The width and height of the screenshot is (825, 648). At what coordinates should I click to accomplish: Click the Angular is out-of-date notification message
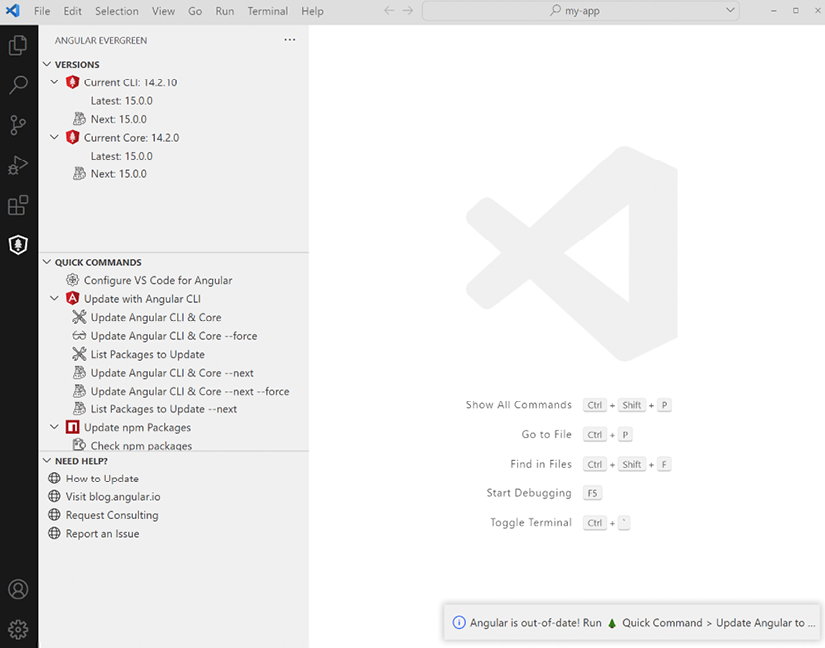click(642, 623)
